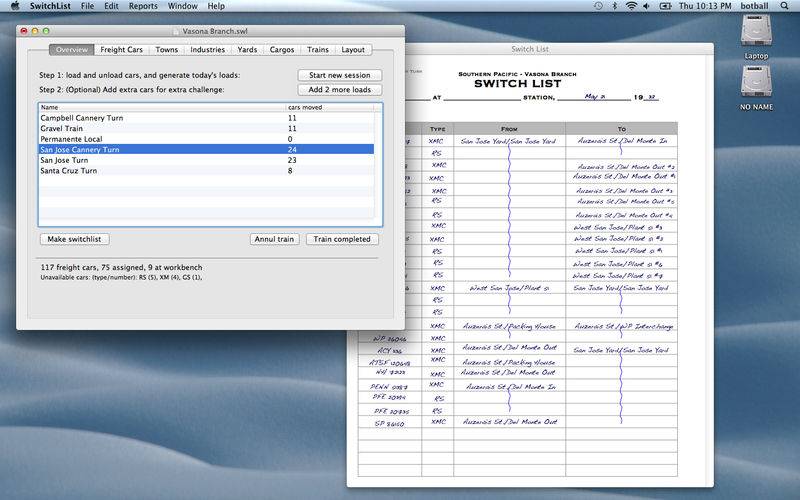800x500 pixels.
Task: Click the SP 86150 car entry in Switch List
Action: (x=389, y=423)
